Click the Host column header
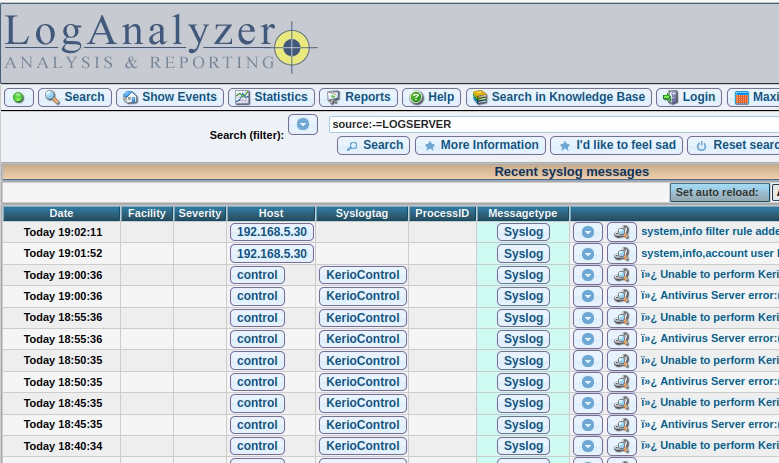 click(271, 214)
